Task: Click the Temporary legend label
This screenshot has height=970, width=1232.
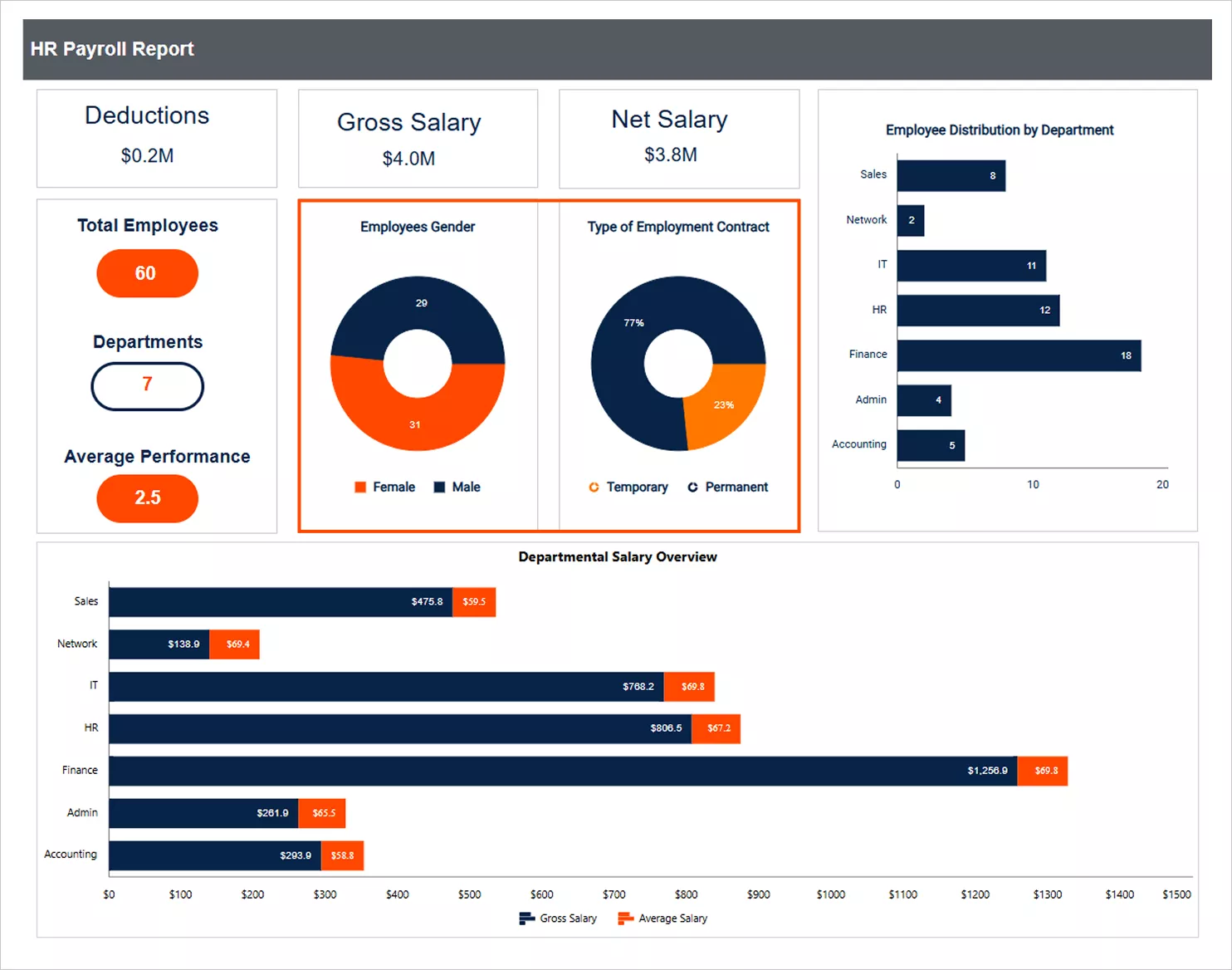Action: tap(637, 487)
